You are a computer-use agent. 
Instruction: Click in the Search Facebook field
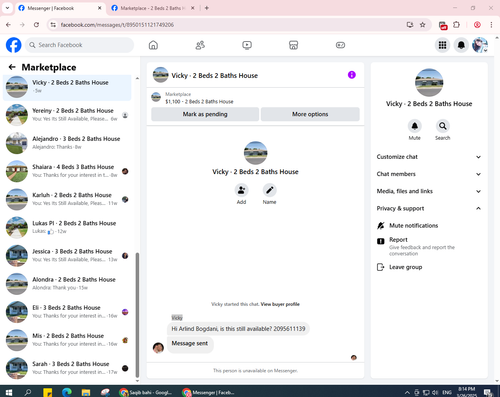(x=79, y=45)
